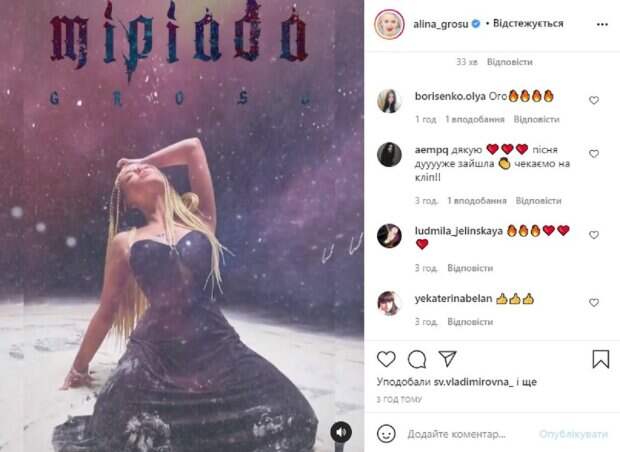The image size is (620, 452).
Task: Open the three-dot more options menu
Action: (602, 25)
